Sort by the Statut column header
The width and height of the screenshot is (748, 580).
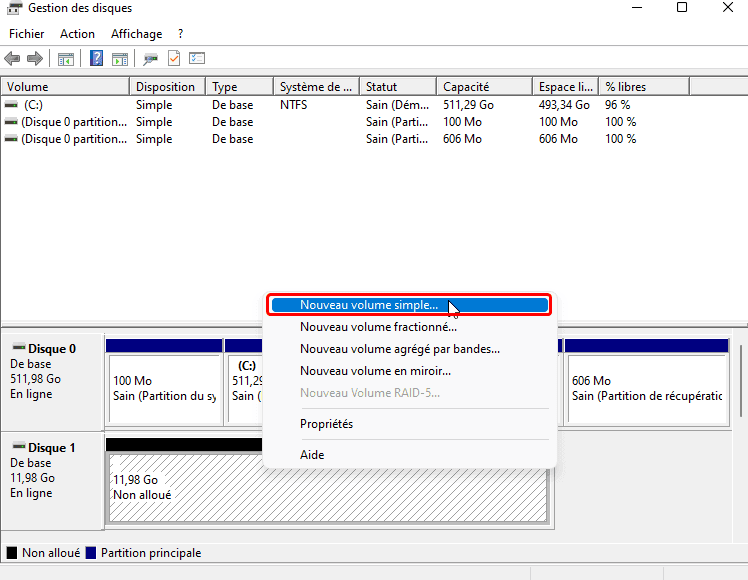[398, 87]
